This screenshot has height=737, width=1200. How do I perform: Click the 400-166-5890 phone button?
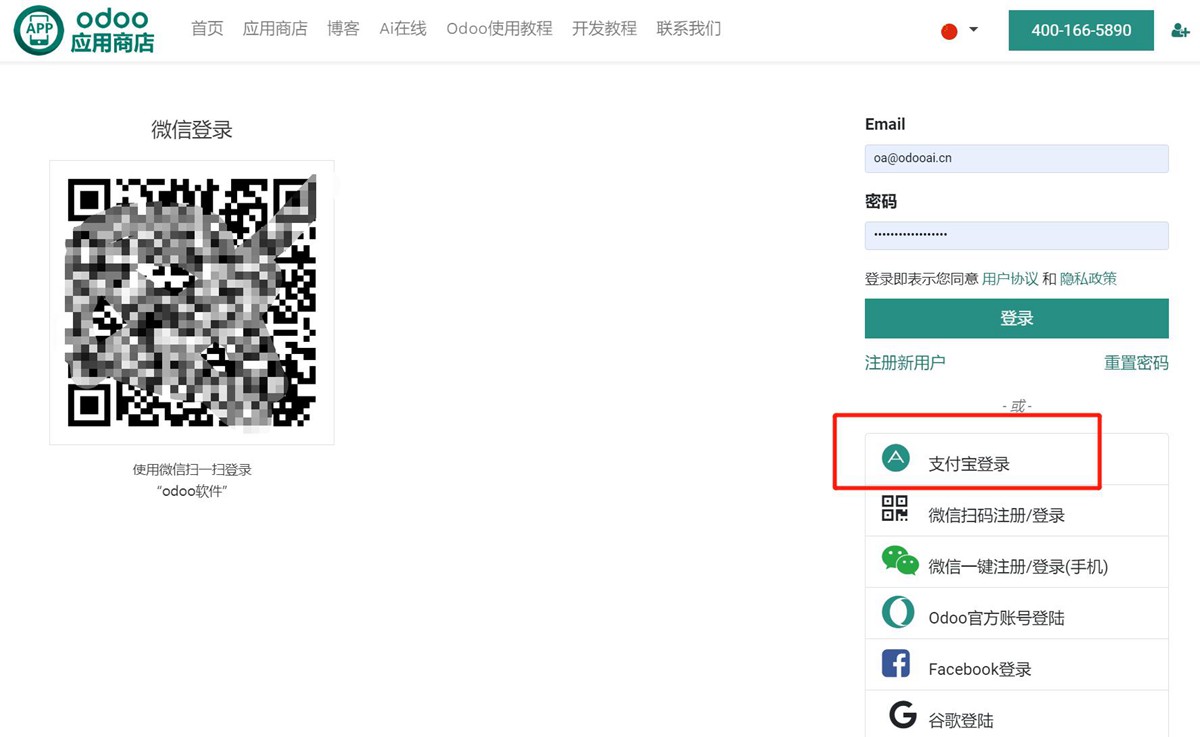pyautogui.click(x=1081, y=30)
